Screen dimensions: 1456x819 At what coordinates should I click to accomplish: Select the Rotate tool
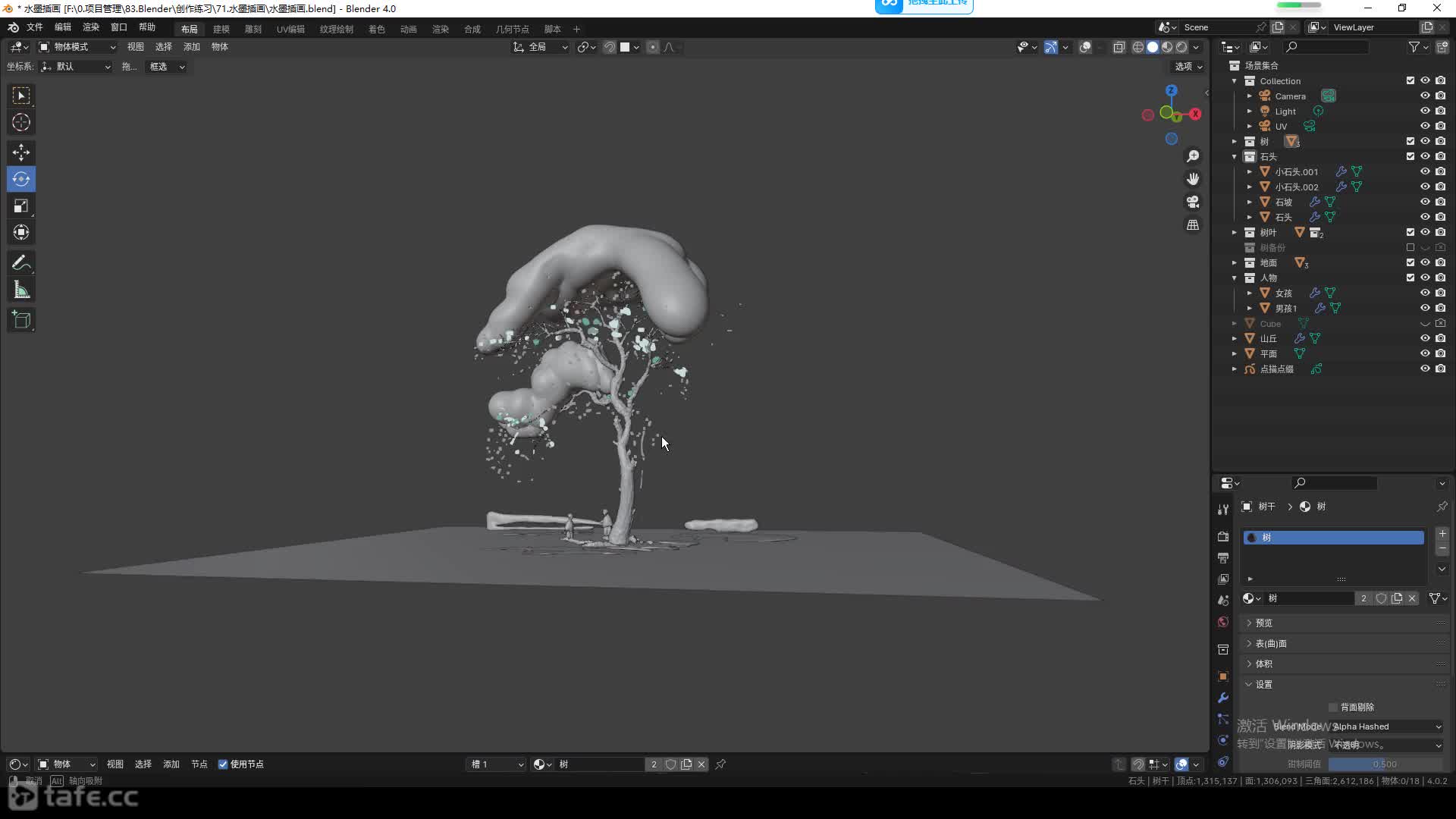pos(21,179)
